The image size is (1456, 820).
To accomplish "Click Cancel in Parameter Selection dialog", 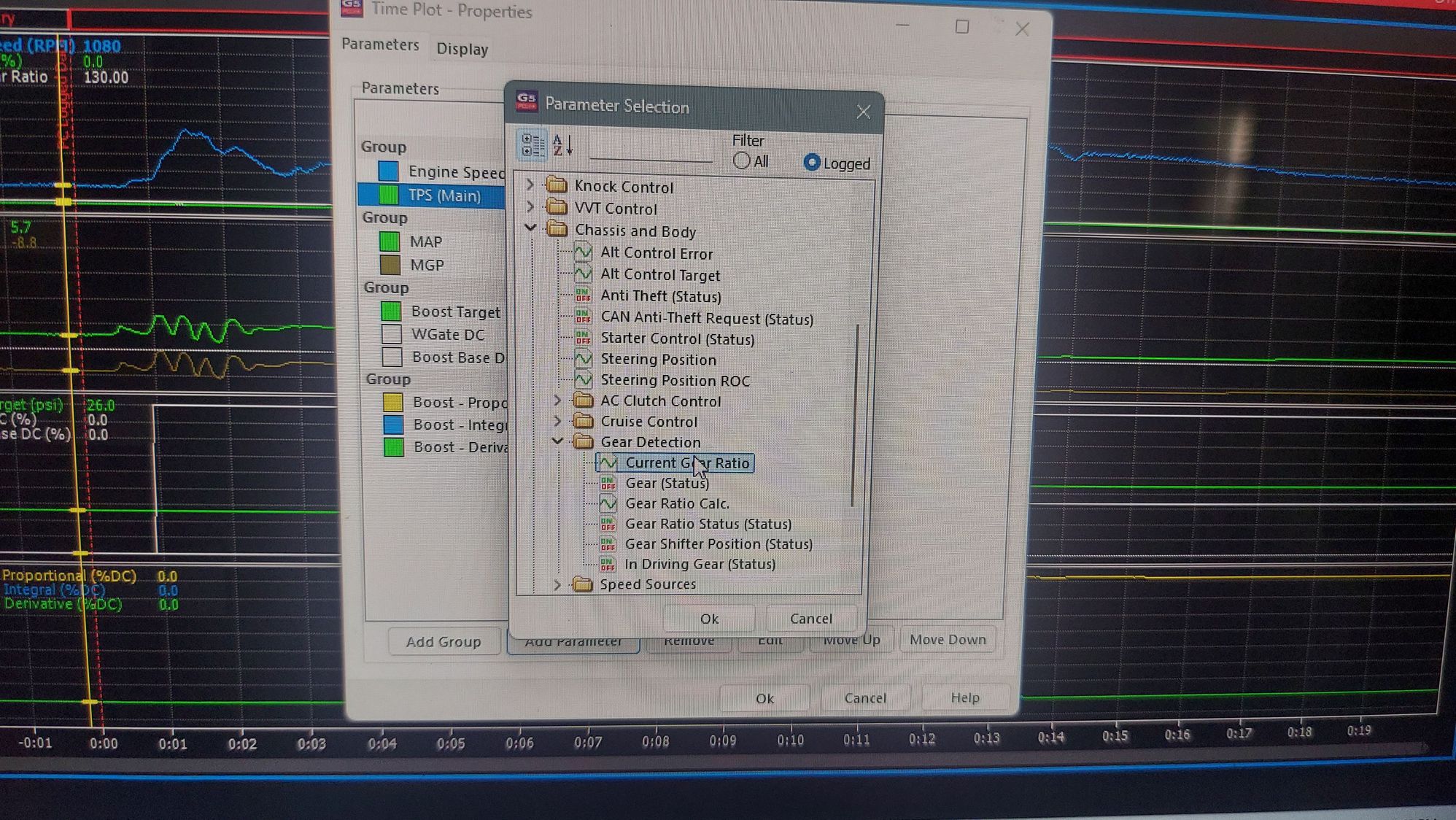I will tap(810, 619).
